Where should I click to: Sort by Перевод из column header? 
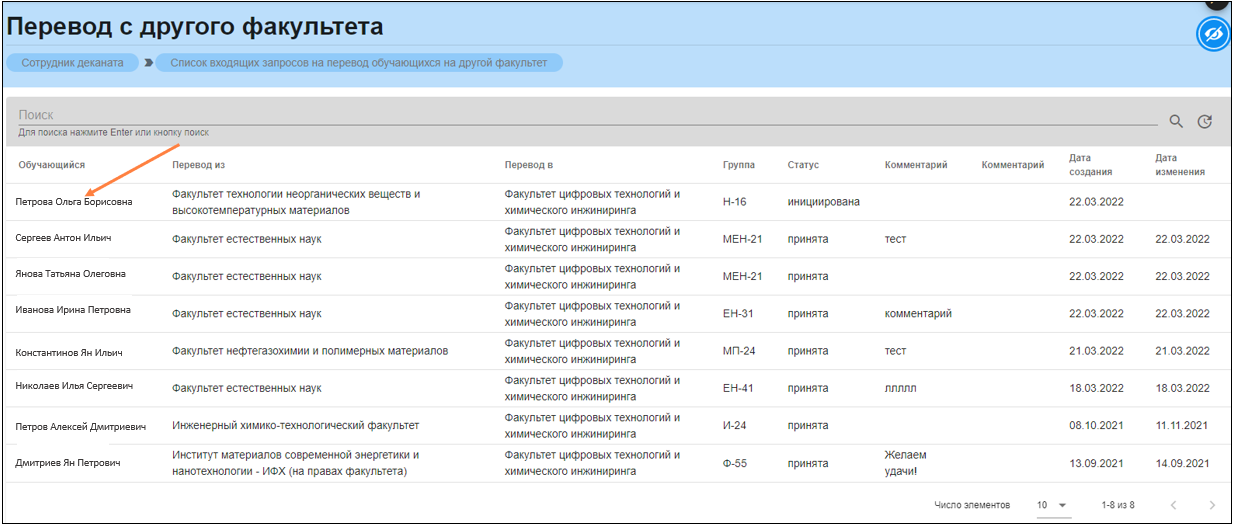coord(199,165)
